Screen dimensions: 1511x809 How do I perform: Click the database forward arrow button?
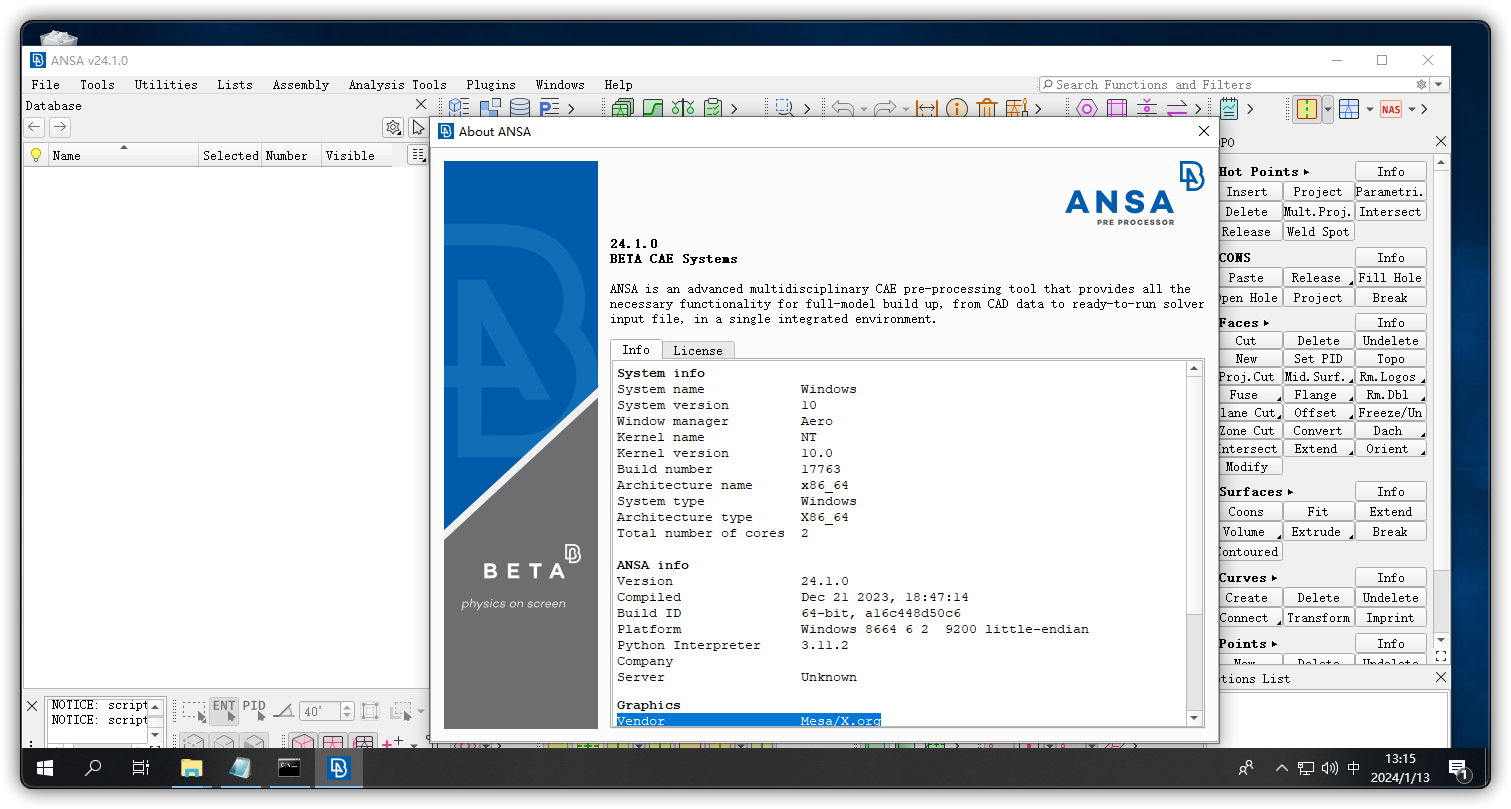60,127
